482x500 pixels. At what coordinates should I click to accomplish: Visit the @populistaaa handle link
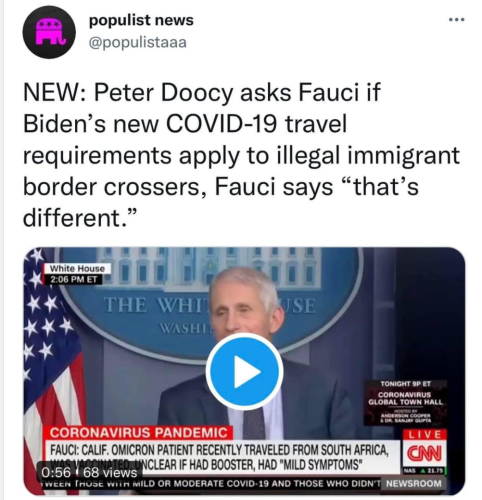[x=137, y=42]
